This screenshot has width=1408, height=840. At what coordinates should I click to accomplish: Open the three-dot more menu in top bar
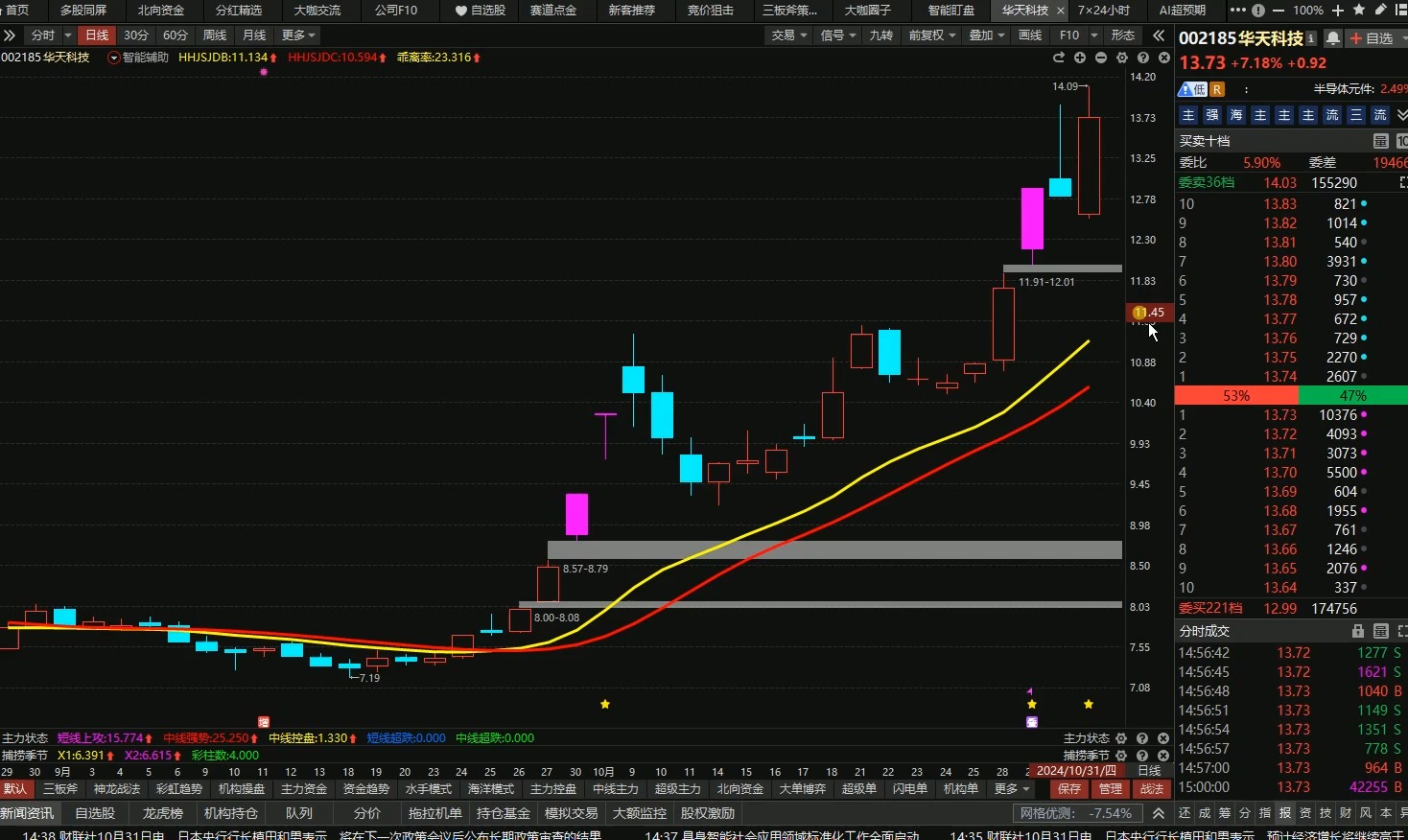click(x=1237, y=11)
